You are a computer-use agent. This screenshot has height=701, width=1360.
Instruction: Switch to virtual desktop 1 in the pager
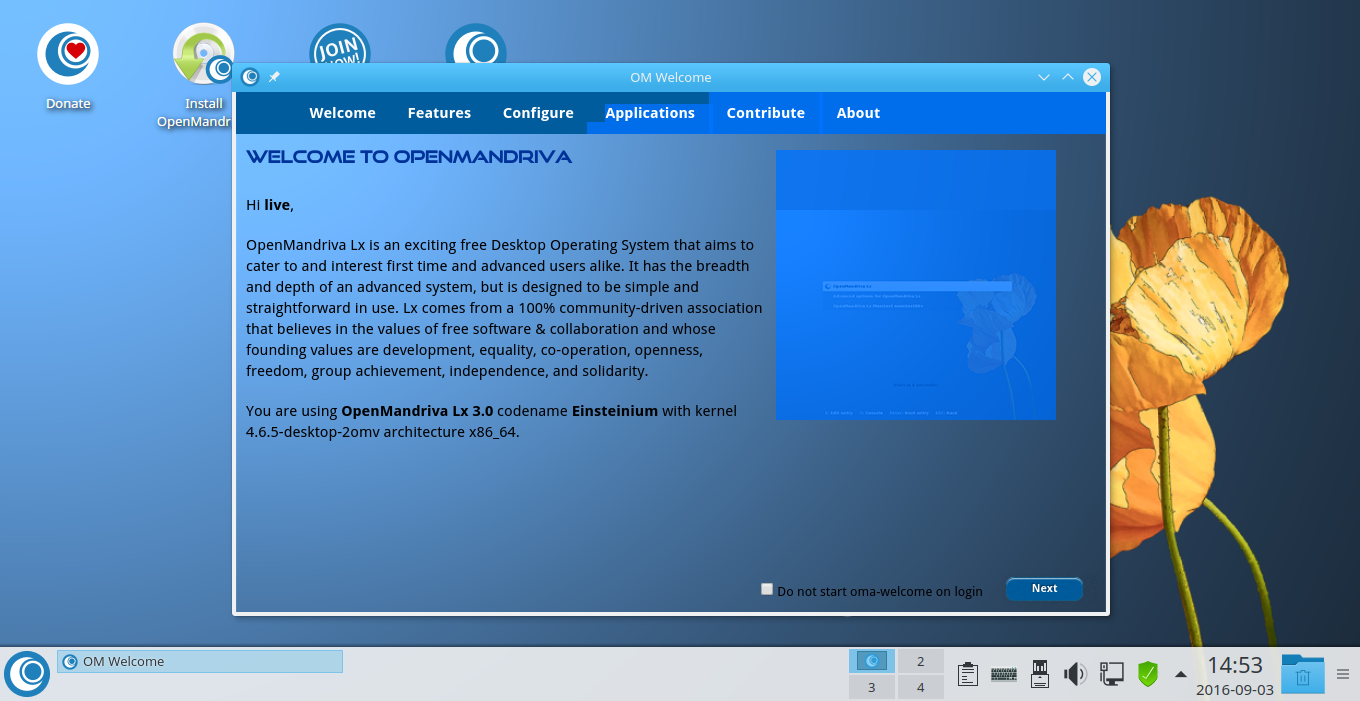[872, 661]
